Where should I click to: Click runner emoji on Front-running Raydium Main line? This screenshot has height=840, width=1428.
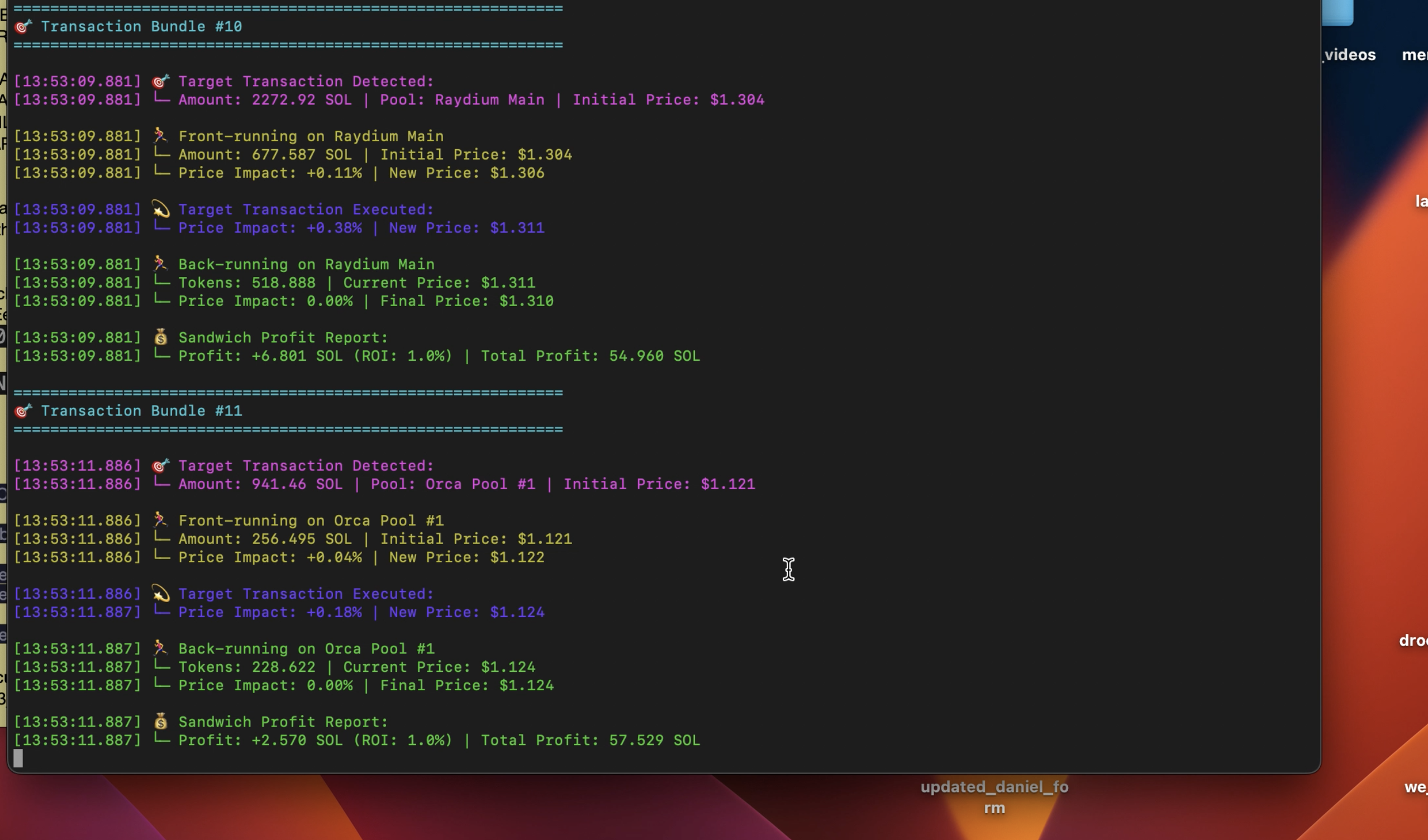pos(160,136)
